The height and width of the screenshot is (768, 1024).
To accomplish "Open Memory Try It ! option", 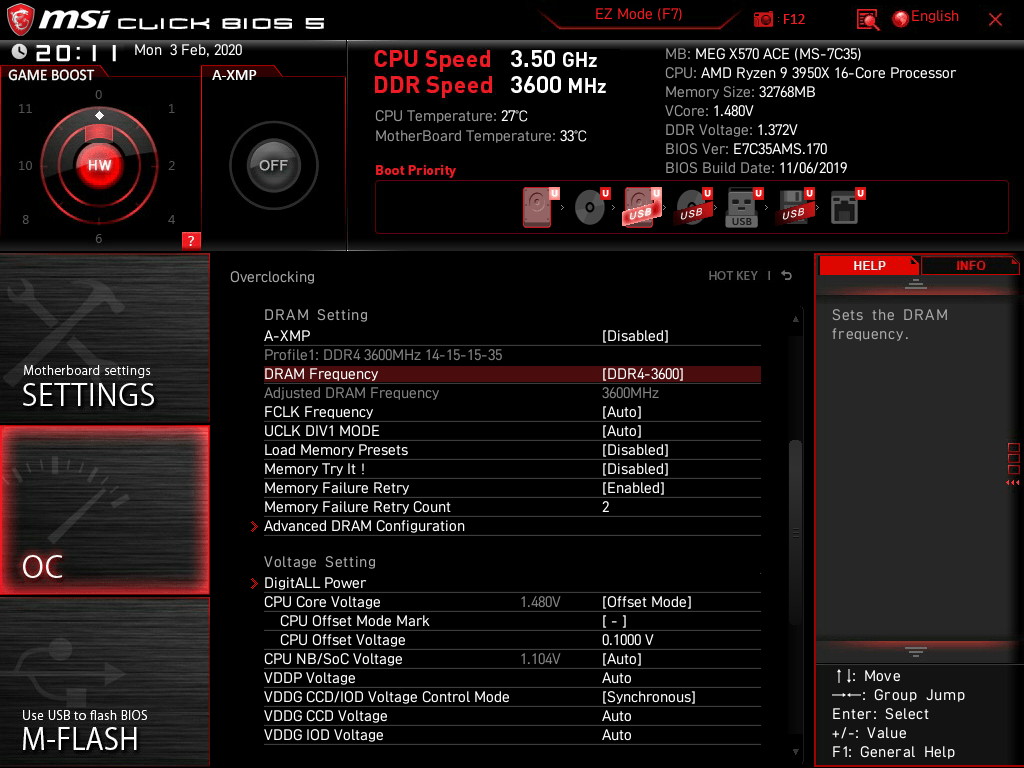I will 512,469.
